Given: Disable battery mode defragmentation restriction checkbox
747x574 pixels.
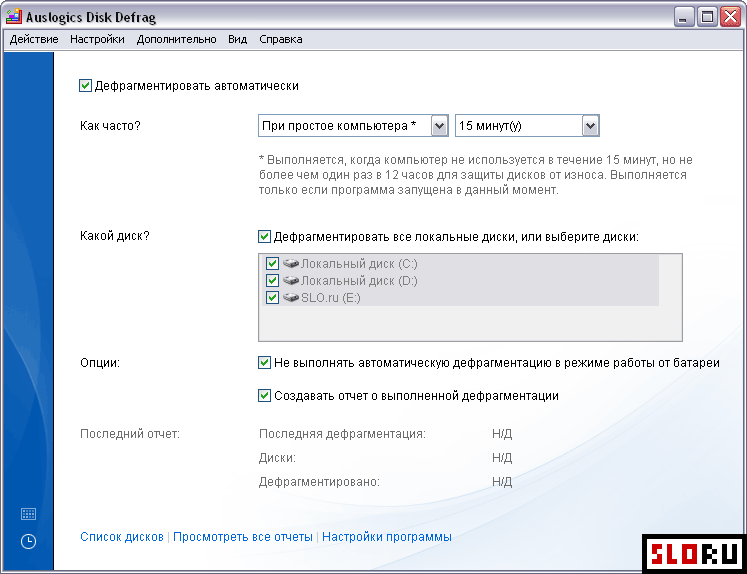Looking at the screenshot, I should point(264,363).
